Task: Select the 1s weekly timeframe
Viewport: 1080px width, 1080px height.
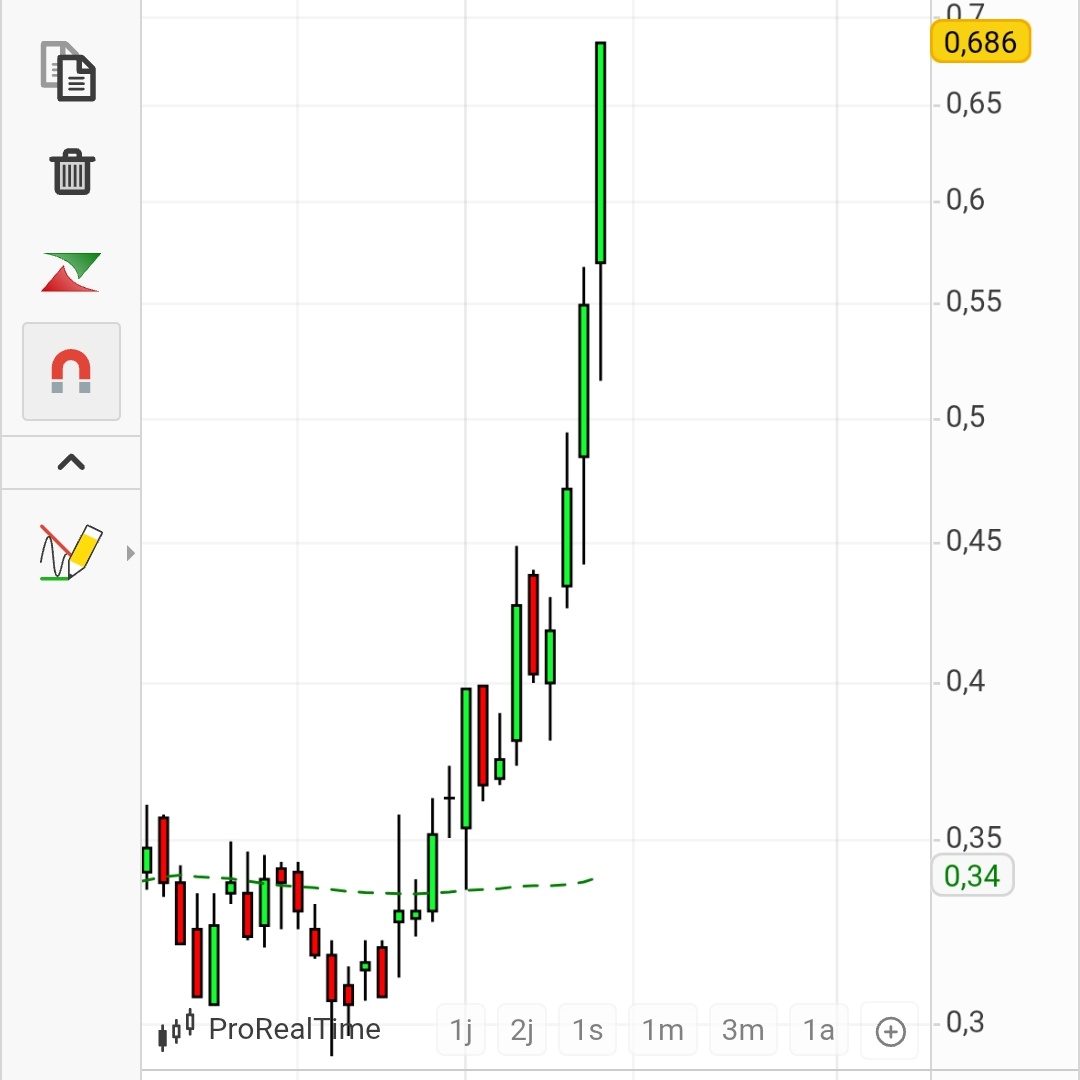Action: click(587, 1030)
